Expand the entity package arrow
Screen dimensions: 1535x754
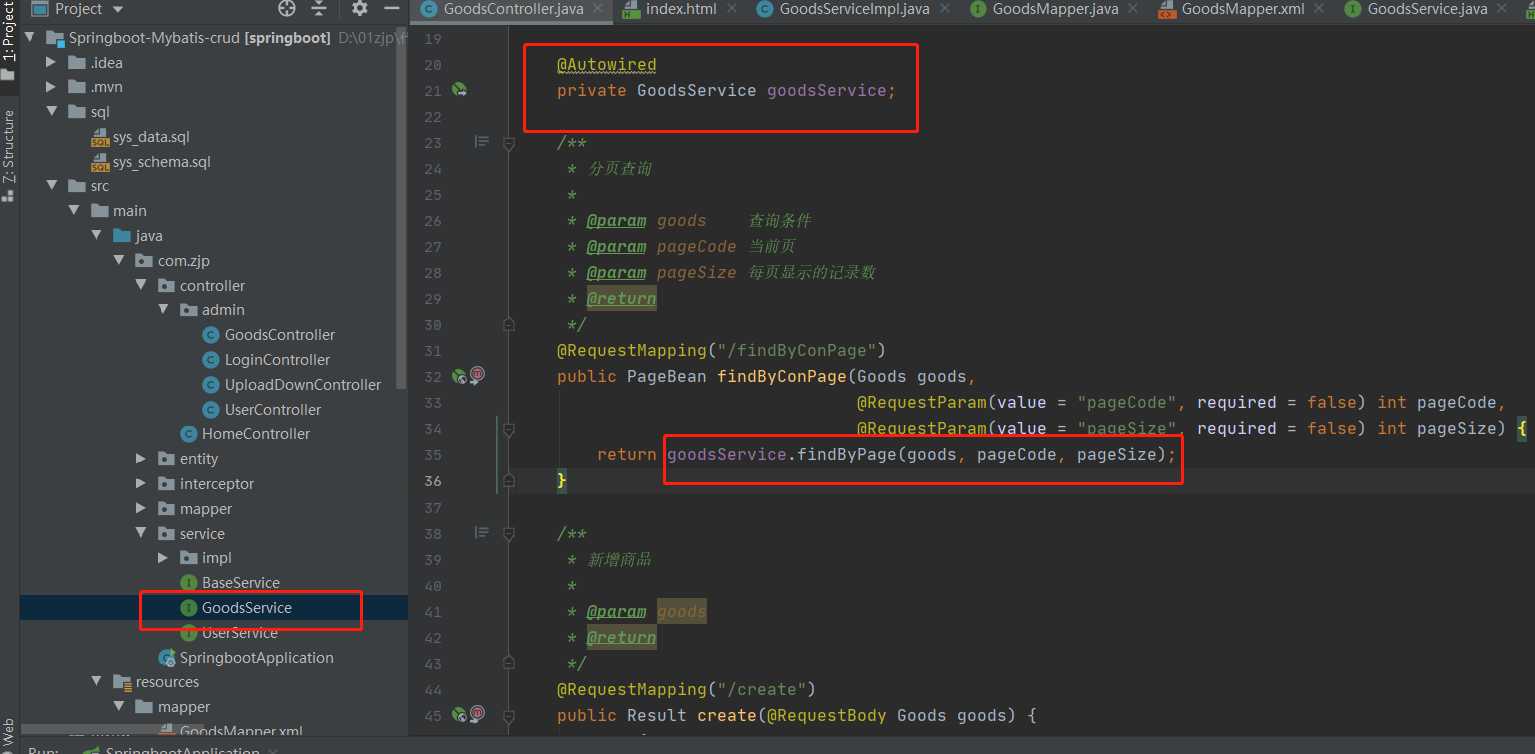click(x=141, y=459)
